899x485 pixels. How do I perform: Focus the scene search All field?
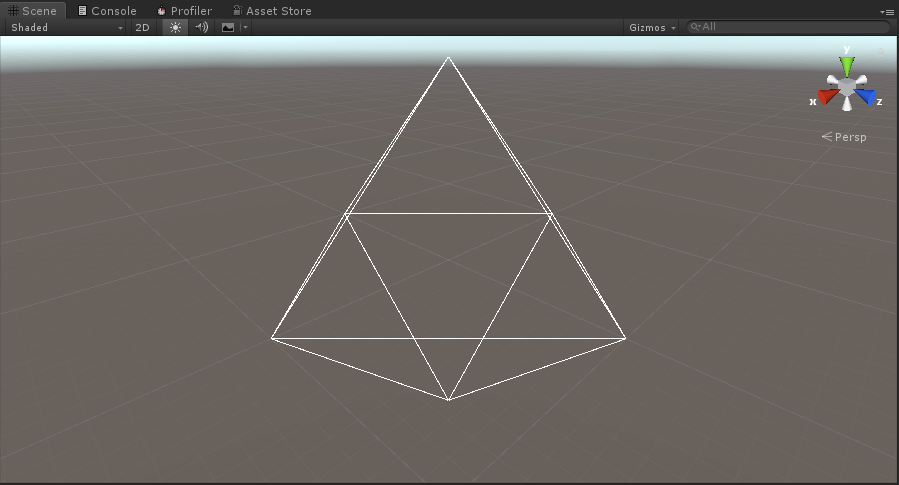pyautogui.click(x=788, y=26)
